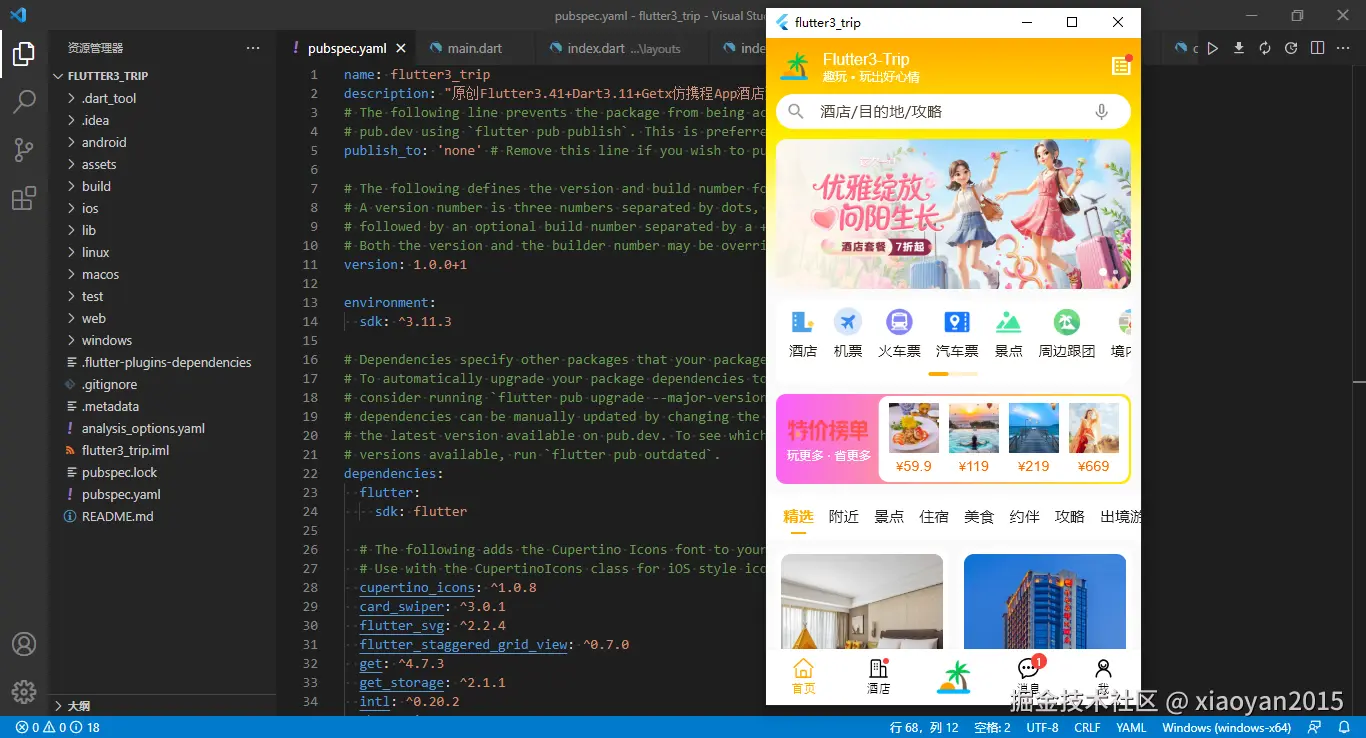
Task: Click the voice search microphone icon
Action: point(1101,112)
